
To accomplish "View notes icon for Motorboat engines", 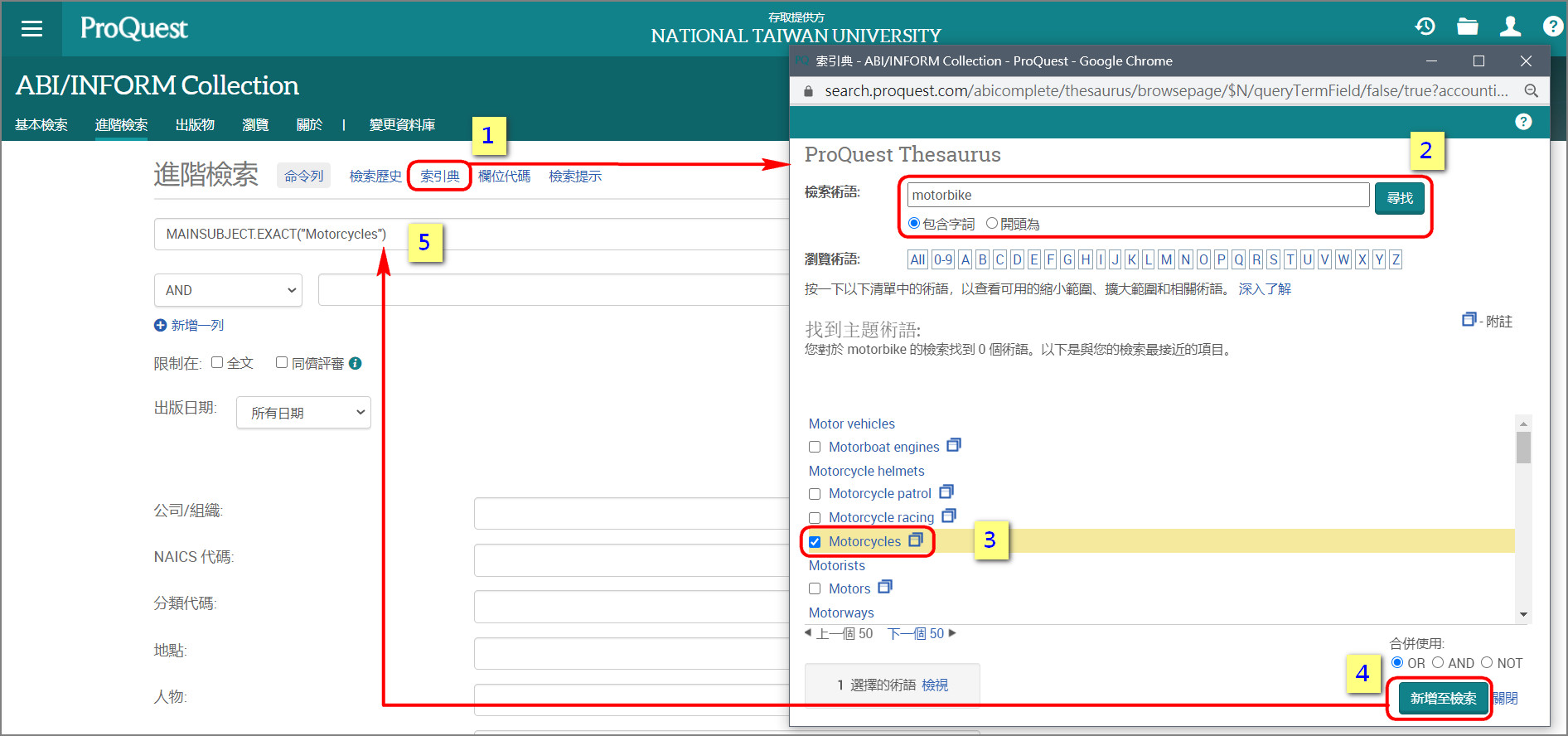I will (954, 445).
